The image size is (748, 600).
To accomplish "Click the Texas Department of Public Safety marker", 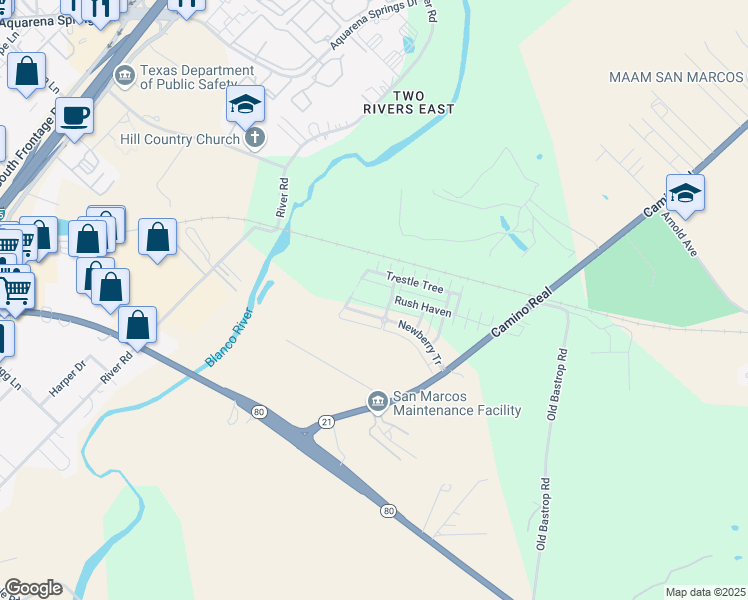I will point(125,76).
